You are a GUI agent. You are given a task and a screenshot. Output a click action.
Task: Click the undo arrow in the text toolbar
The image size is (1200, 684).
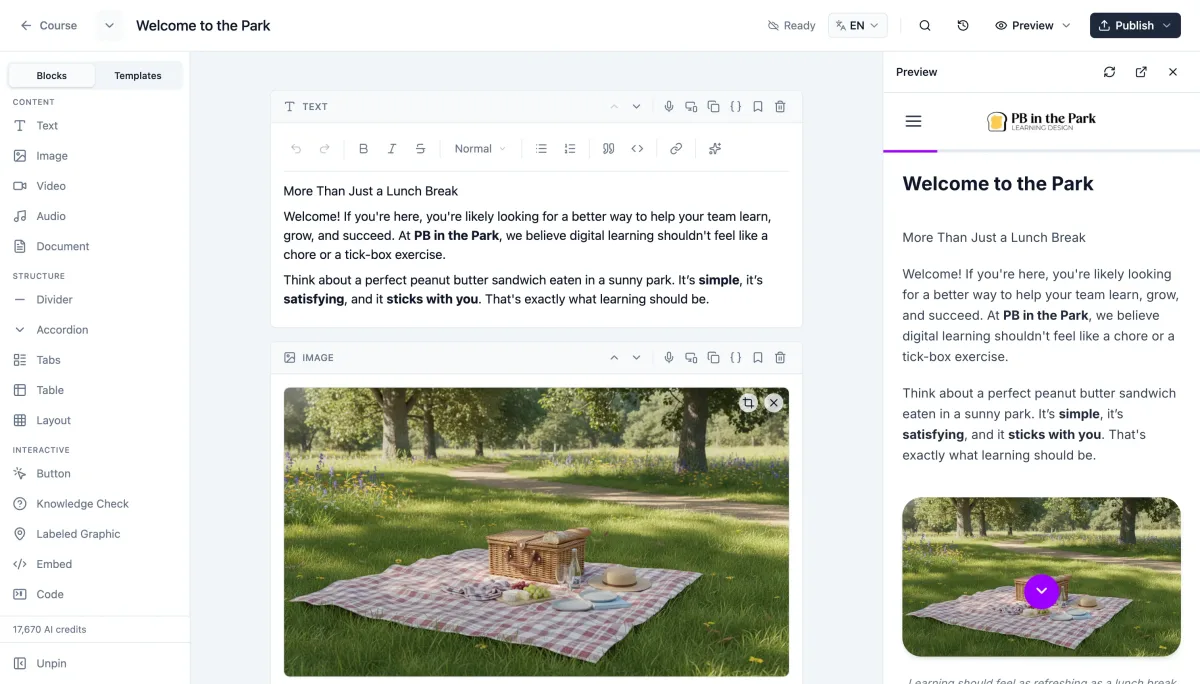(x=296, y=148)
